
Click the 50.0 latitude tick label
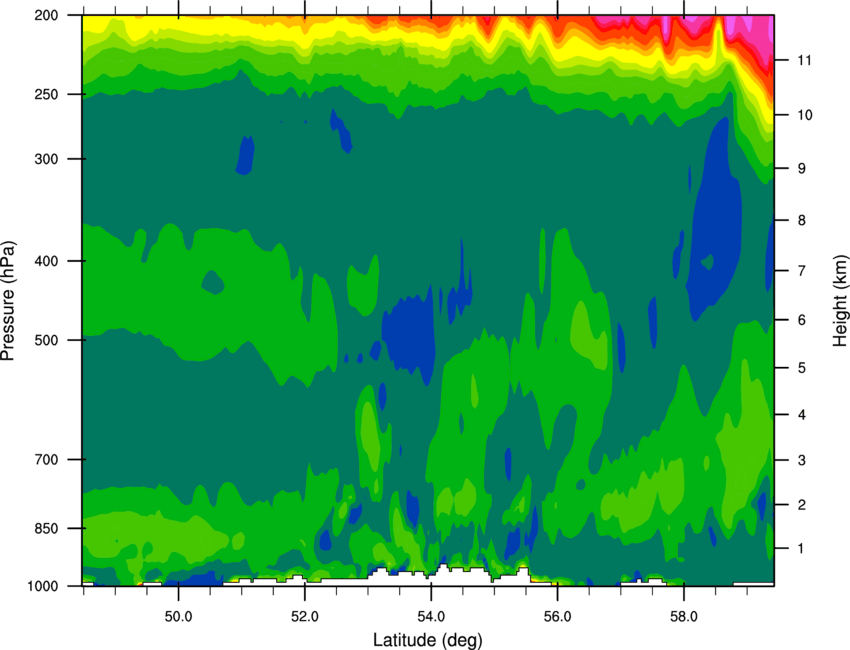(x=178, y=617)
